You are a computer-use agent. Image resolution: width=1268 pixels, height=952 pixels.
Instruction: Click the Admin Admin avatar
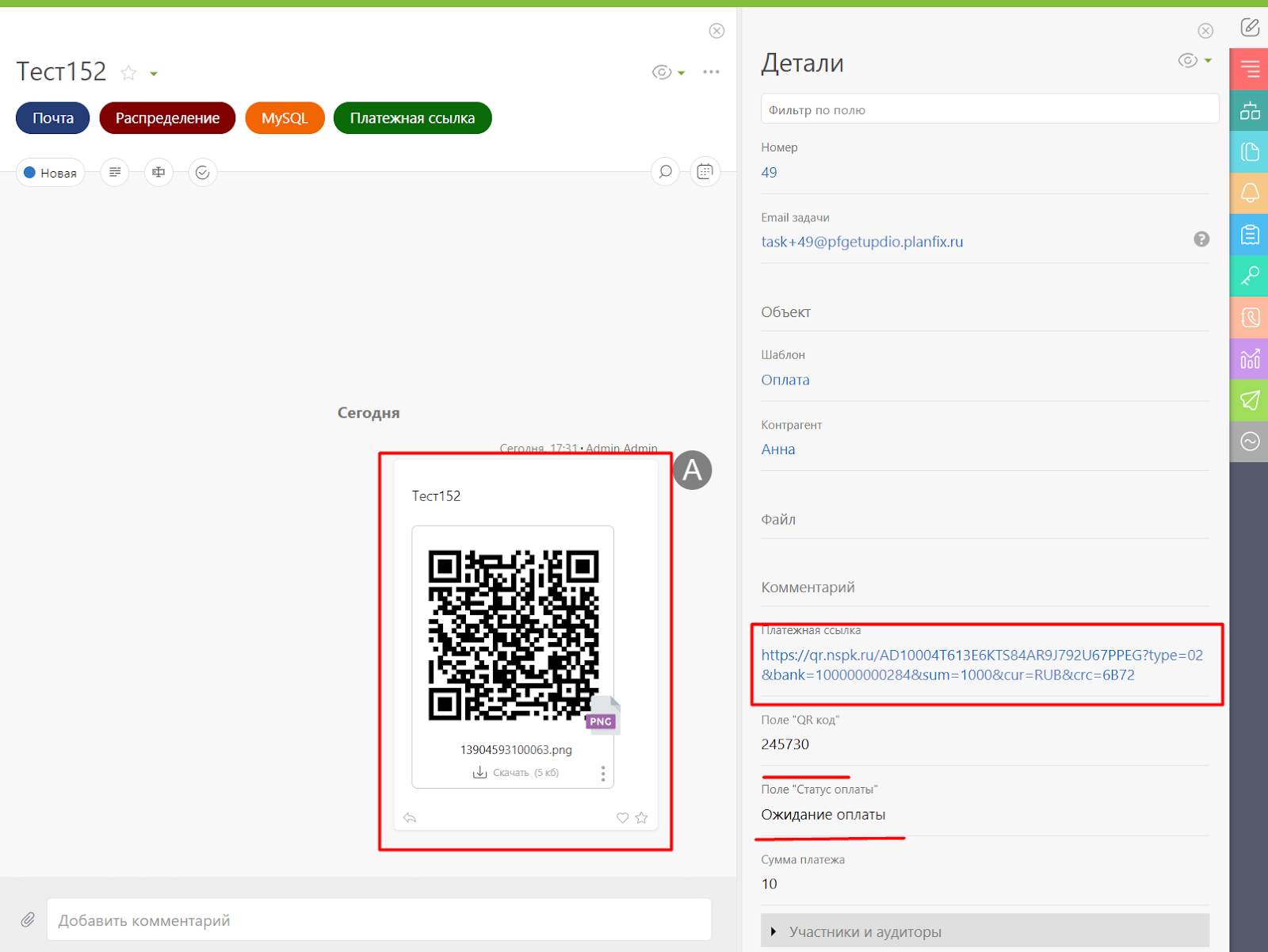click(693, 470)
